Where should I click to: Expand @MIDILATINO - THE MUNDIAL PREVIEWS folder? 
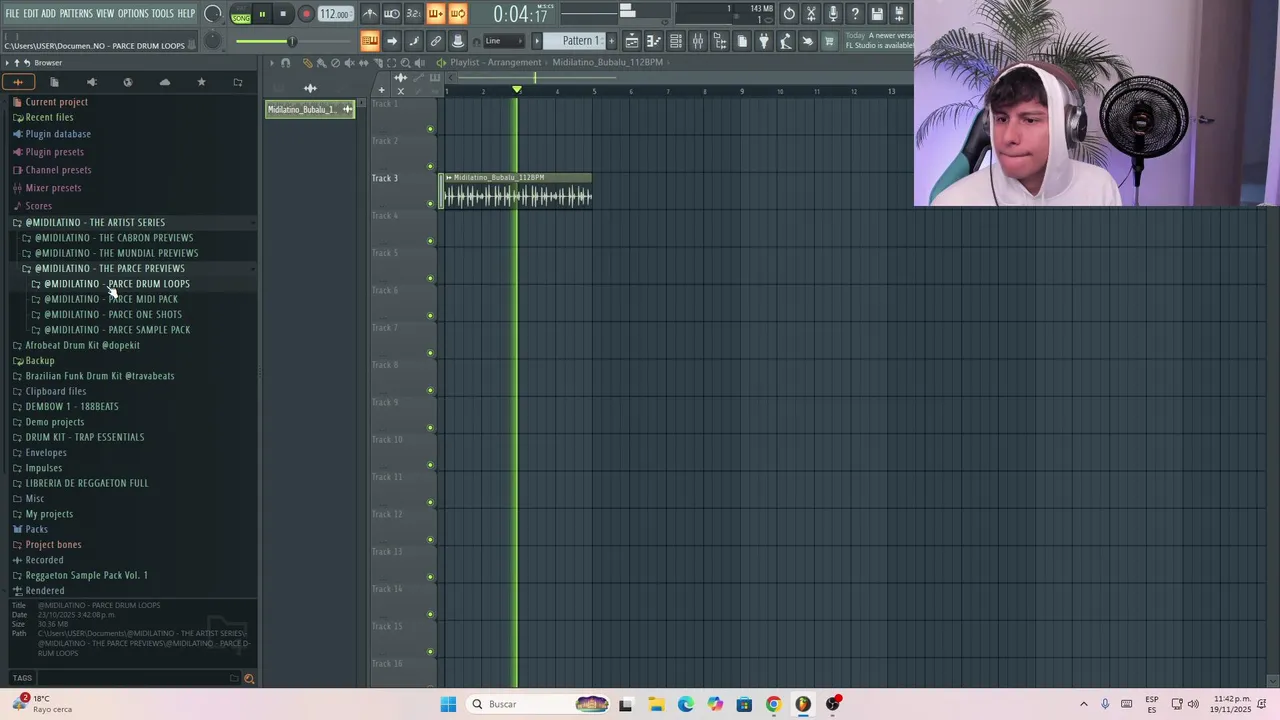point(116,253)
